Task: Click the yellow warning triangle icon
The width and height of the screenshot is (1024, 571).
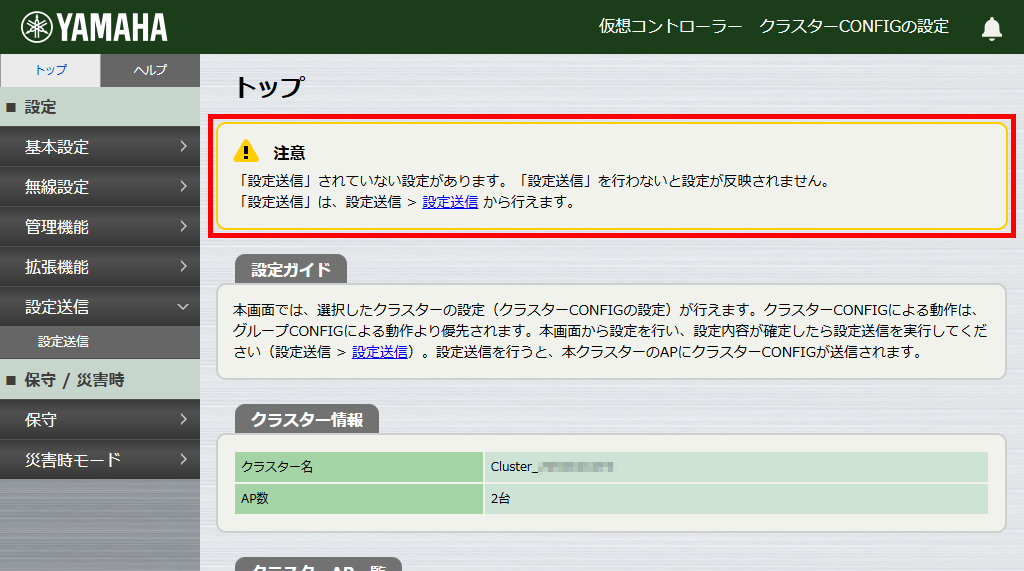Action: (x=246, y=151)
